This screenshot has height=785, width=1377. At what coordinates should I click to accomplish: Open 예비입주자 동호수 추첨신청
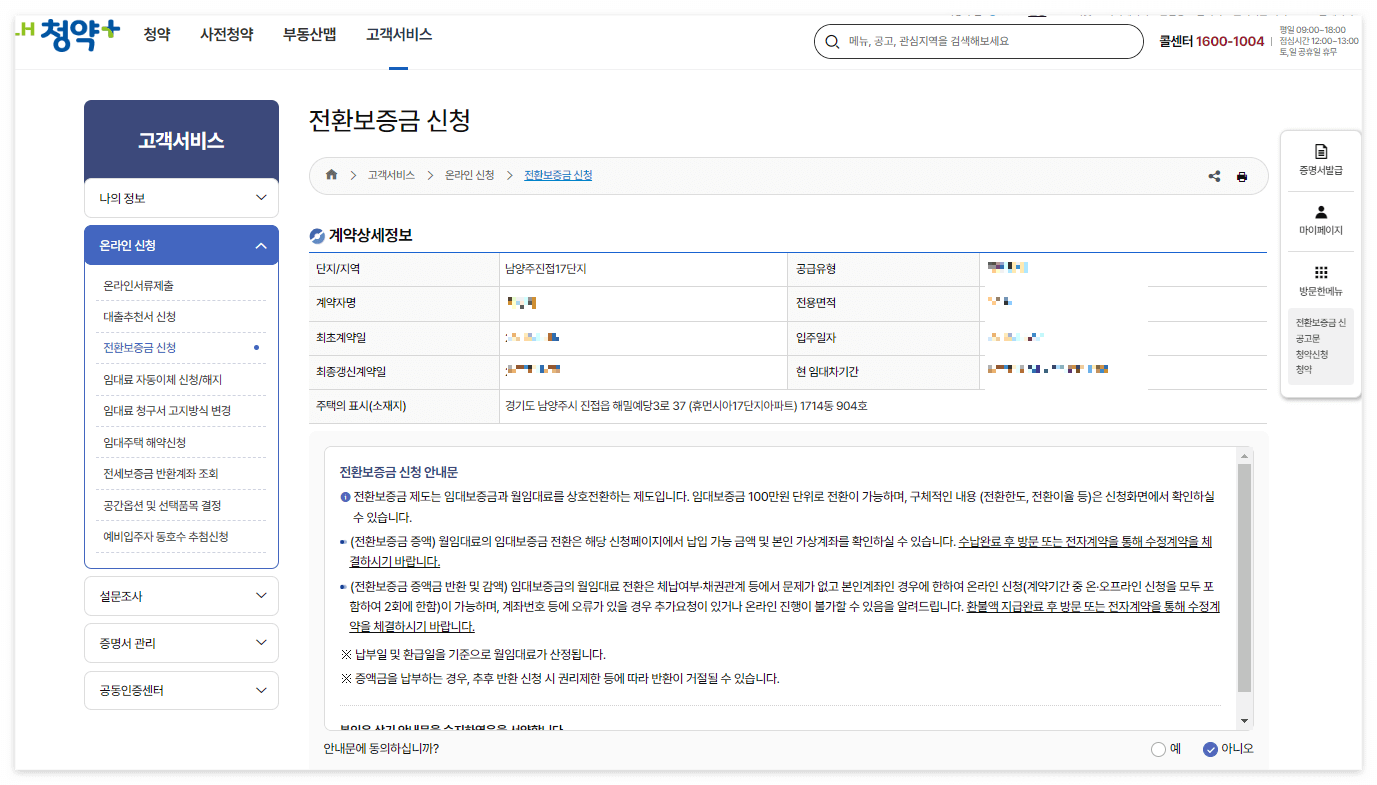[x=166, y=537]
